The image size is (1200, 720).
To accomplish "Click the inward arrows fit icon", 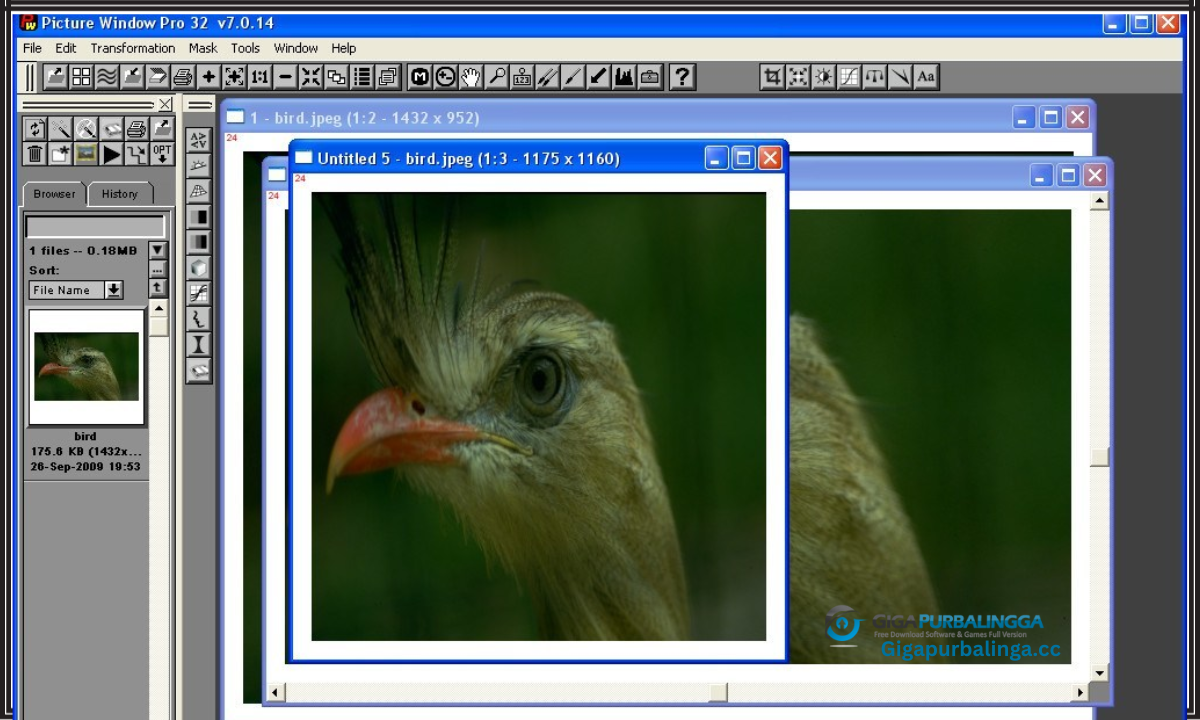I will click(x=311, y=77).
